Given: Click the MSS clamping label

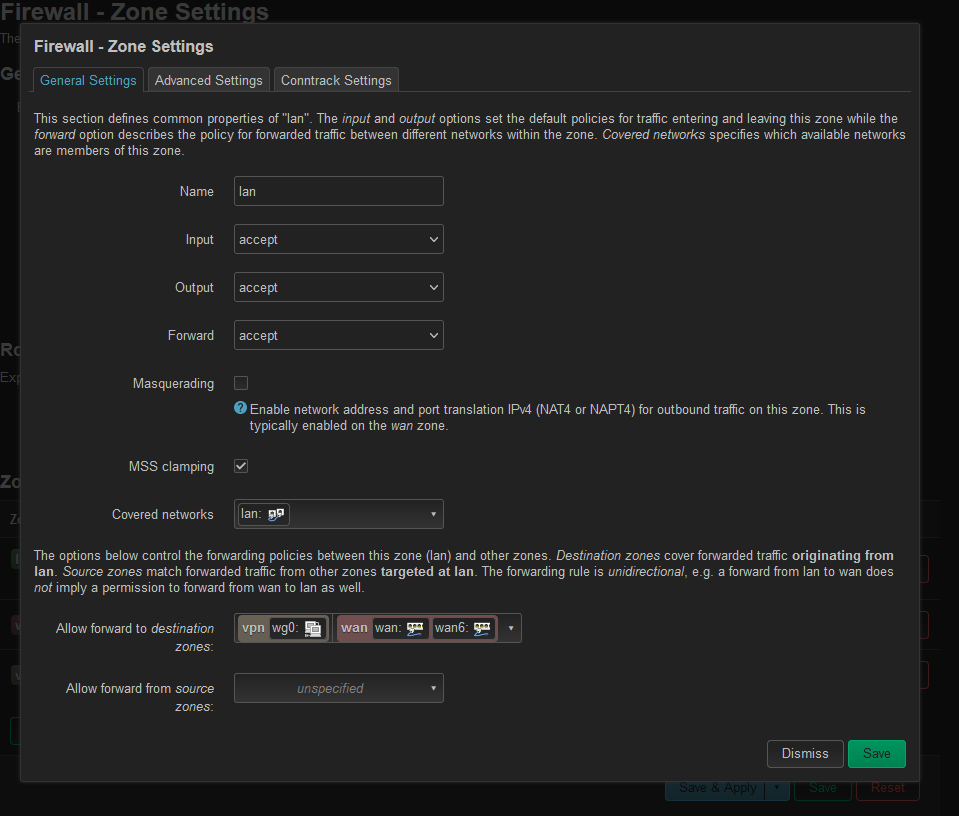Looking at the screenshot, I should 171,467.
